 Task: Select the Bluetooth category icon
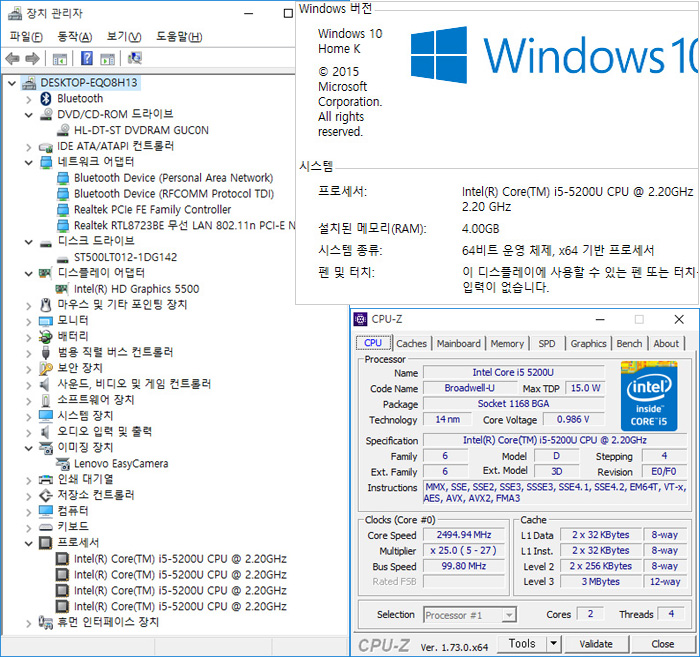click(46, 99)
